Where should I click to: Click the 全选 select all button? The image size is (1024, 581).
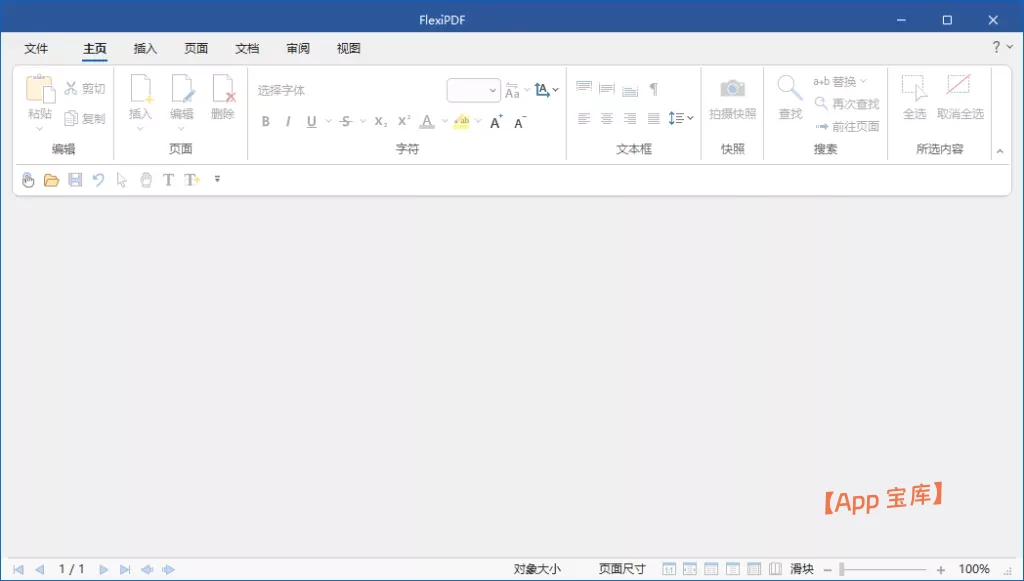[914, 98]
